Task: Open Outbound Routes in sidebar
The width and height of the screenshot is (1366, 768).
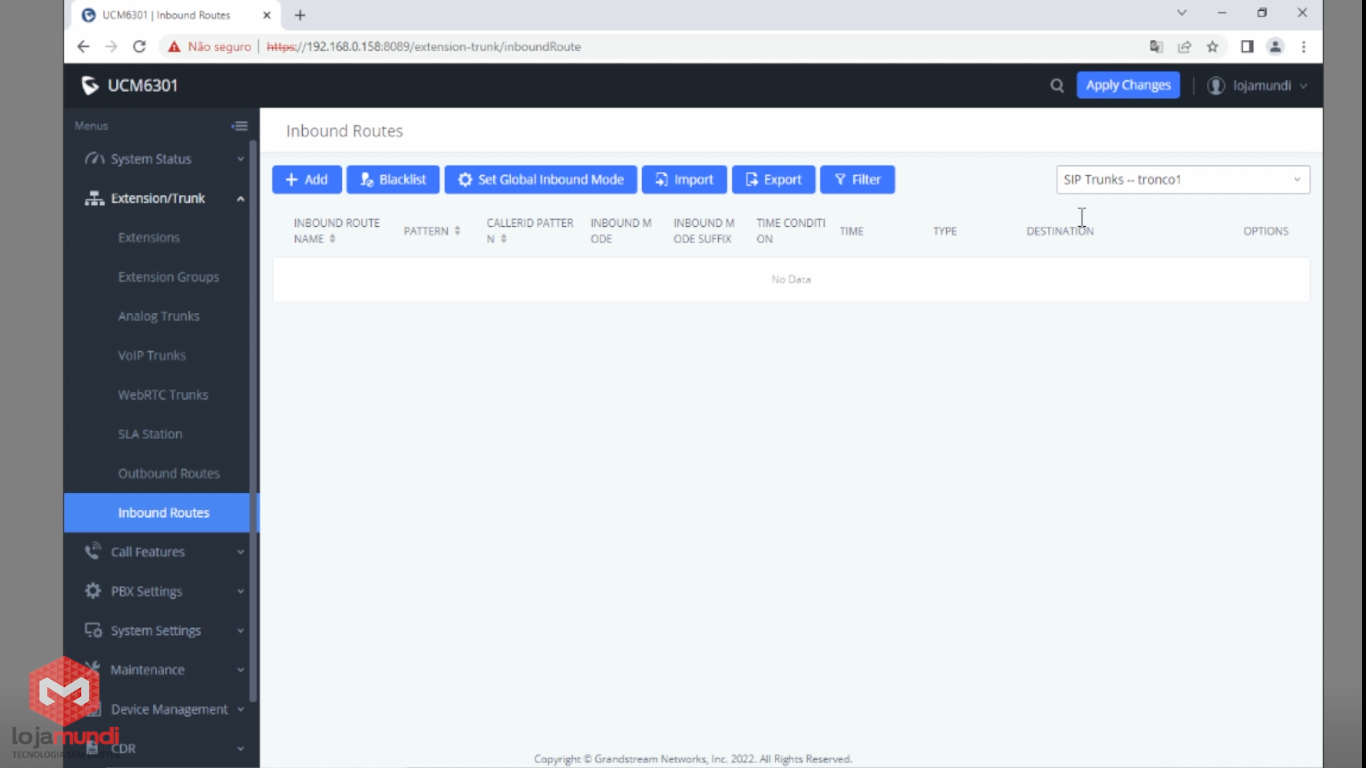Action: tap(168, 473)
